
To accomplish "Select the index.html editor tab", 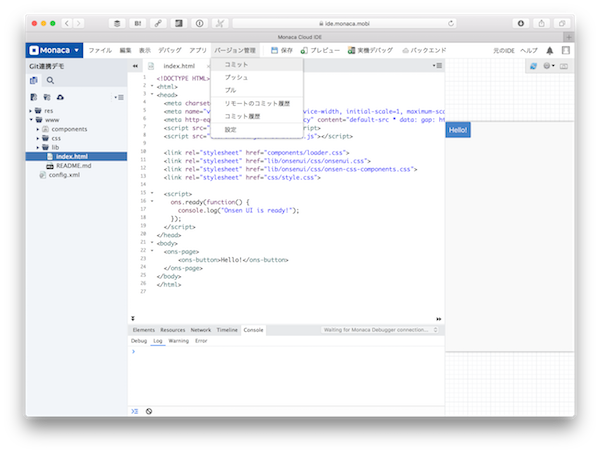I will click(x=179, y=66).
